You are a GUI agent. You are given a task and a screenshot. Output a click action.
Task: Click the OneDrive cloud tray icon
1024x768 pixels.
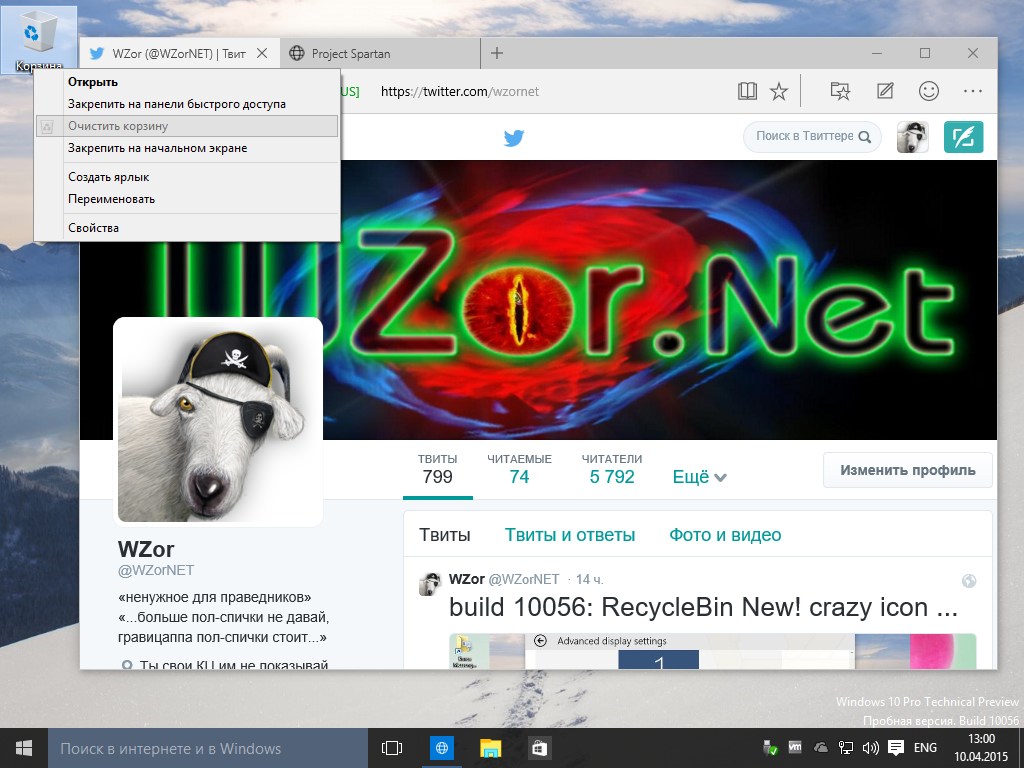(820, 747)
